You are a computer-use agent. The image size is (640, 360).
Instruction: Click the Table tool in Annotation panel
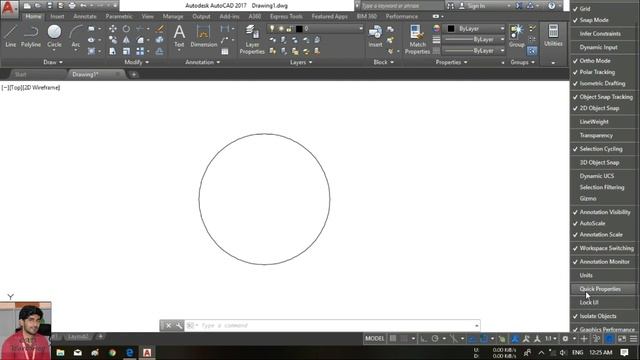225,51
